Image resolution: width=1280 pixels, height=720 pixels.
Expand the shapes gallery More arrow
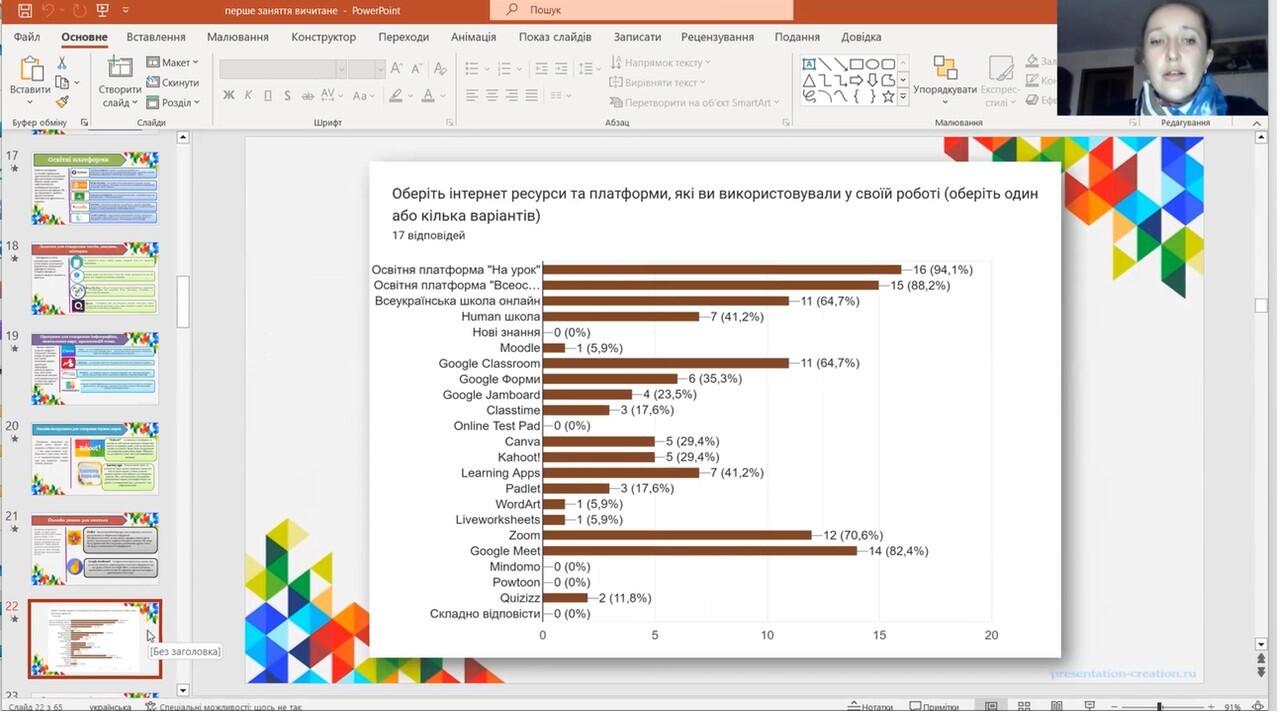(903, 97)
